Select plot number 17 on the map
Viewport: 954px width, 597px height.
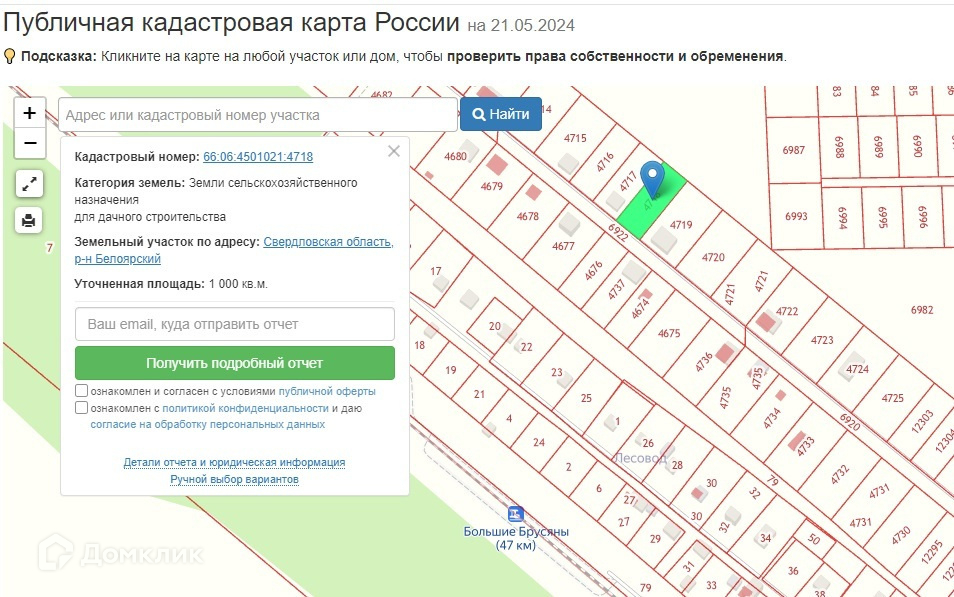pos(436,271)
